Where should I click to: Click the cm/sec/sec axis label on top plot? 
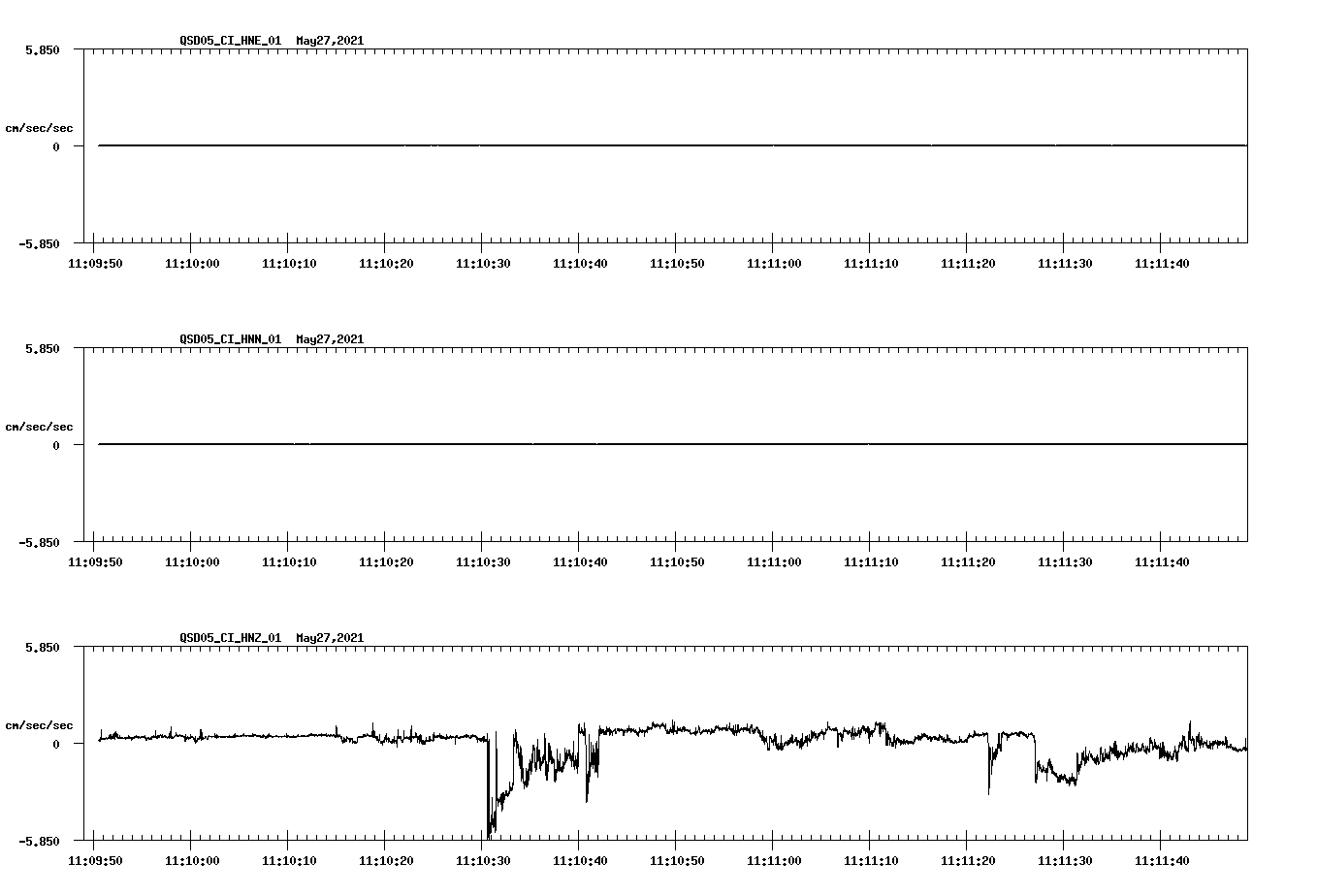[41, 126]
